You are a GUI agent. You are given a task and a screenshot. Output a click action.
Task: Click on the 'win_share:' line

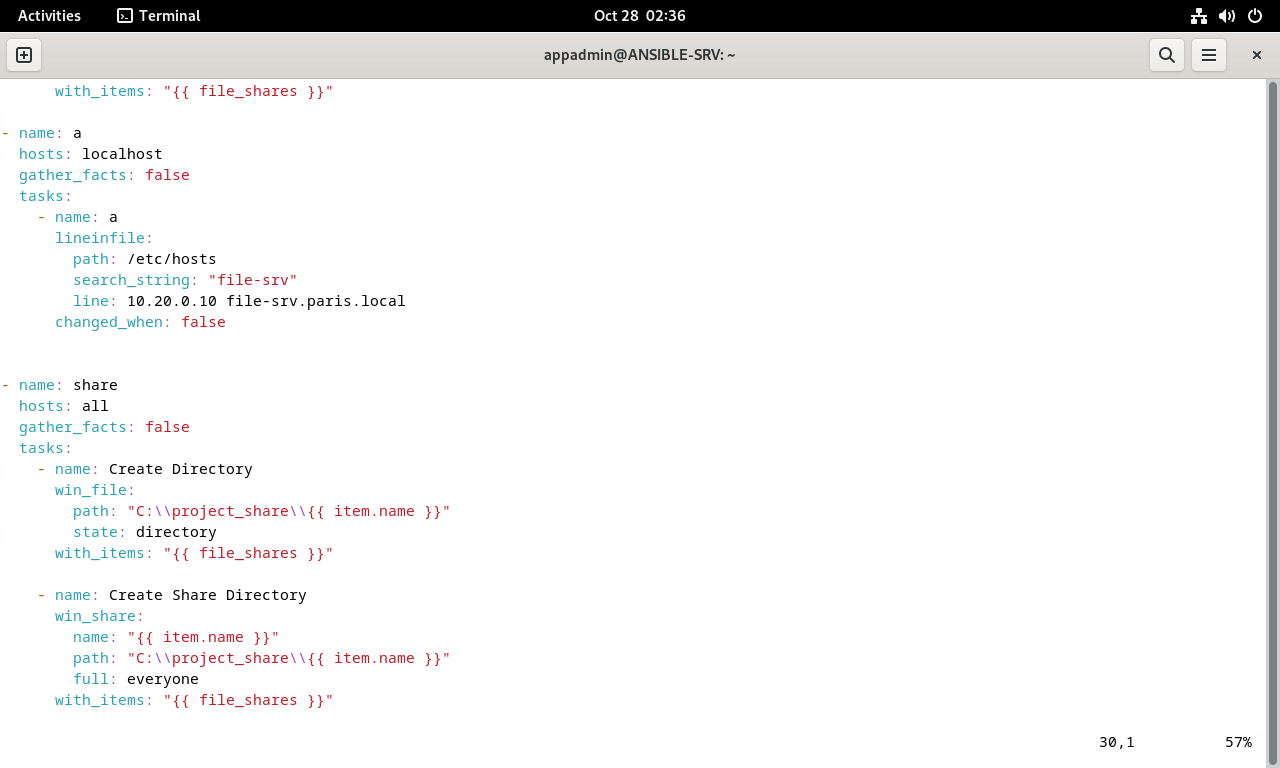pos(100,616)
